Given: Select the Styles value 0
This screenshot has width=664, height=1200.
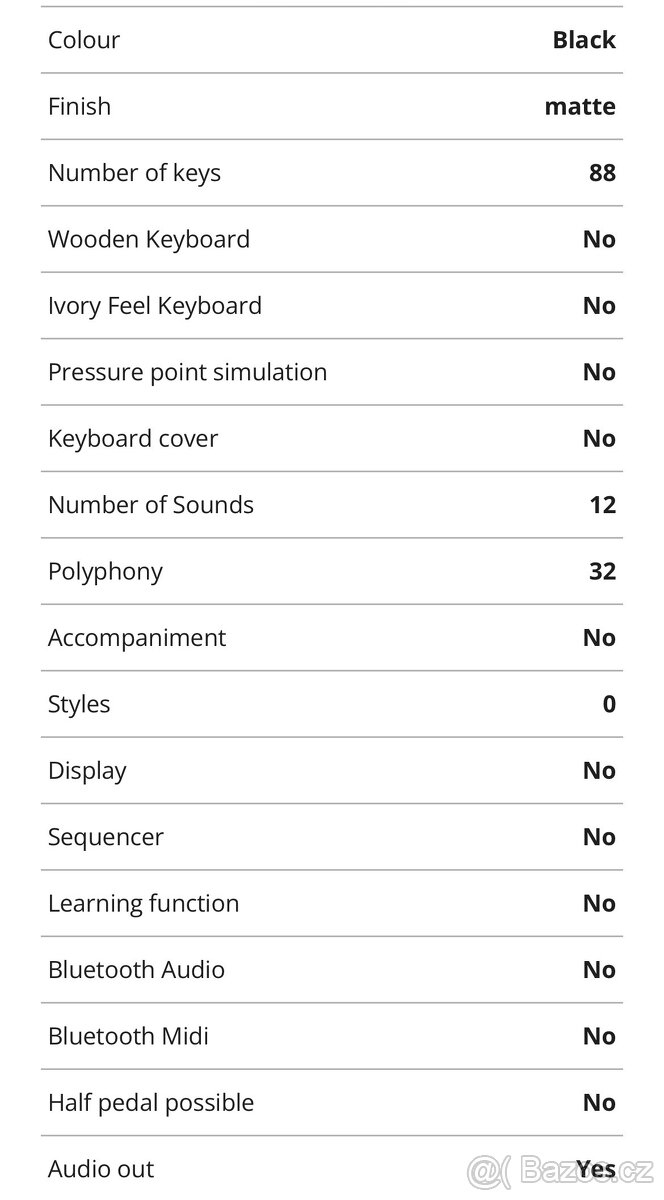Looking at the screenshot, I should click(609, 704).
